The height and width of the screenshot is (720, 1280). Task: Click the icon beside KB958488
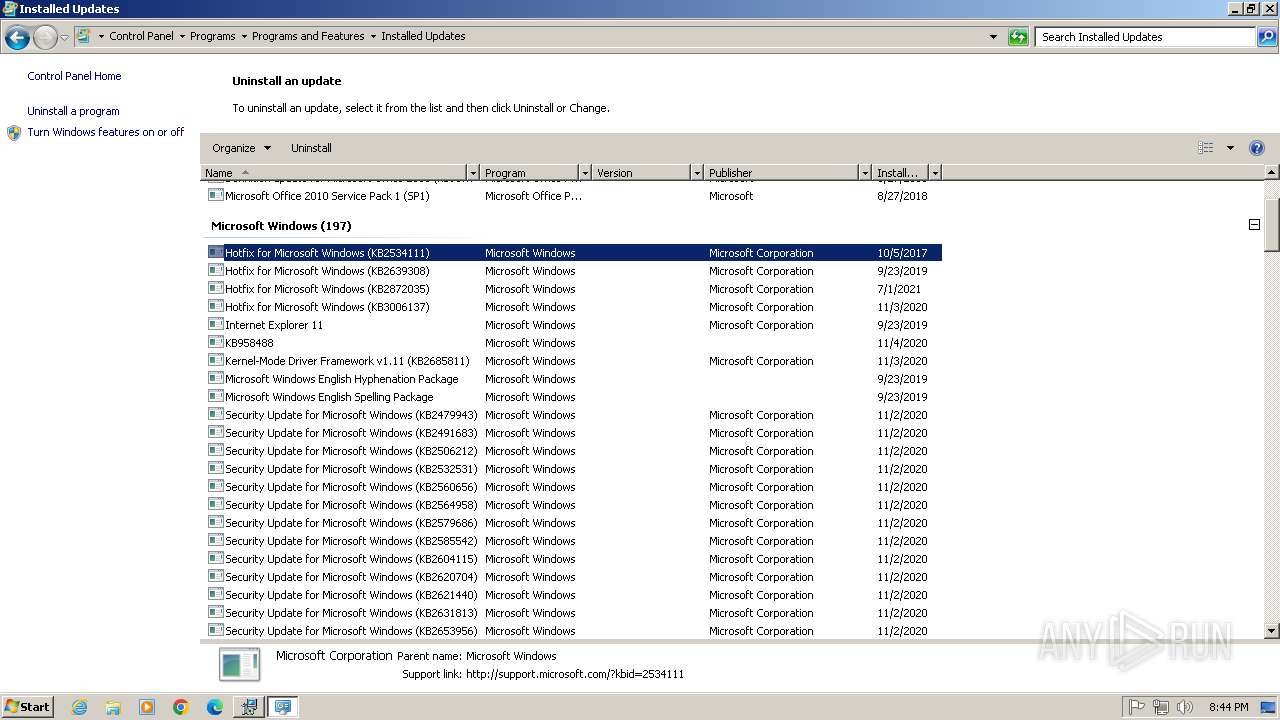coord(216,342)
